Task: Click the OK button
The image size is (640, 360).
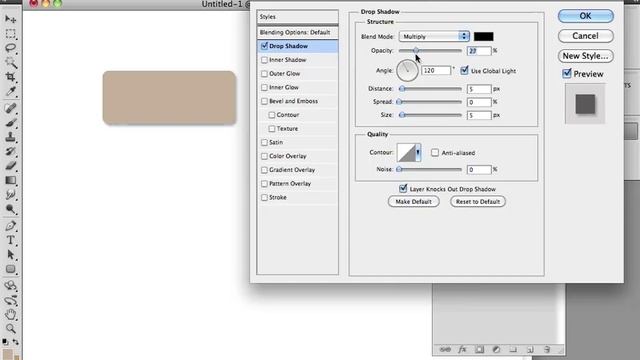Action: pos(585,16)
